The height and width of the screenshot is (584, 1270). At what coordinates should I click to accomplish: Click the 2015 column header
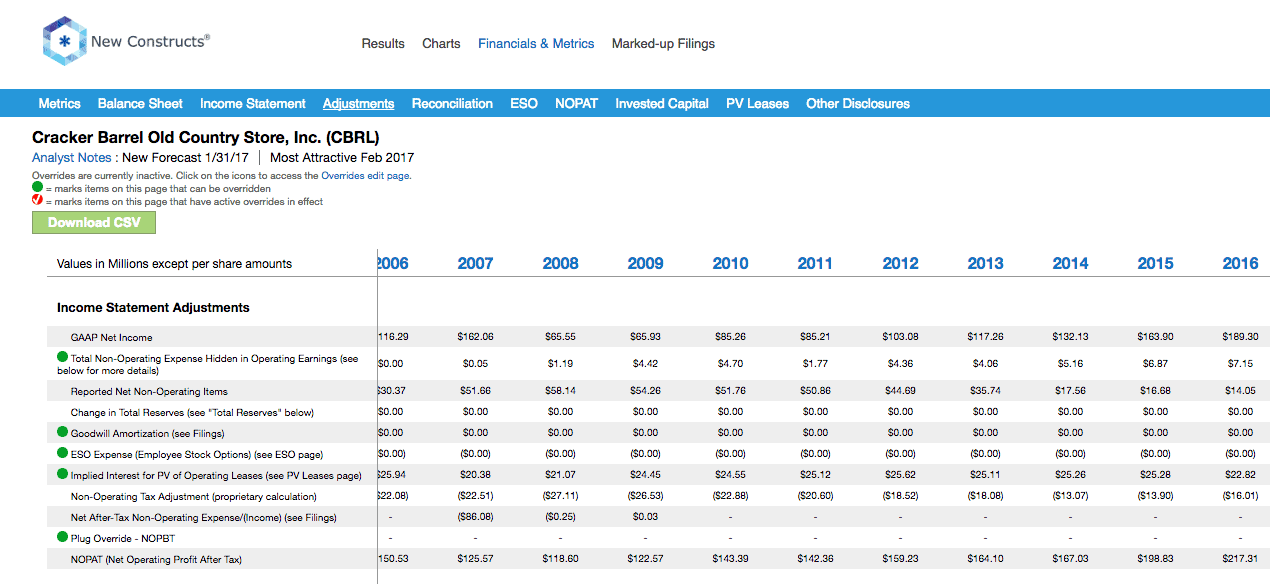tap(1155, 263)
